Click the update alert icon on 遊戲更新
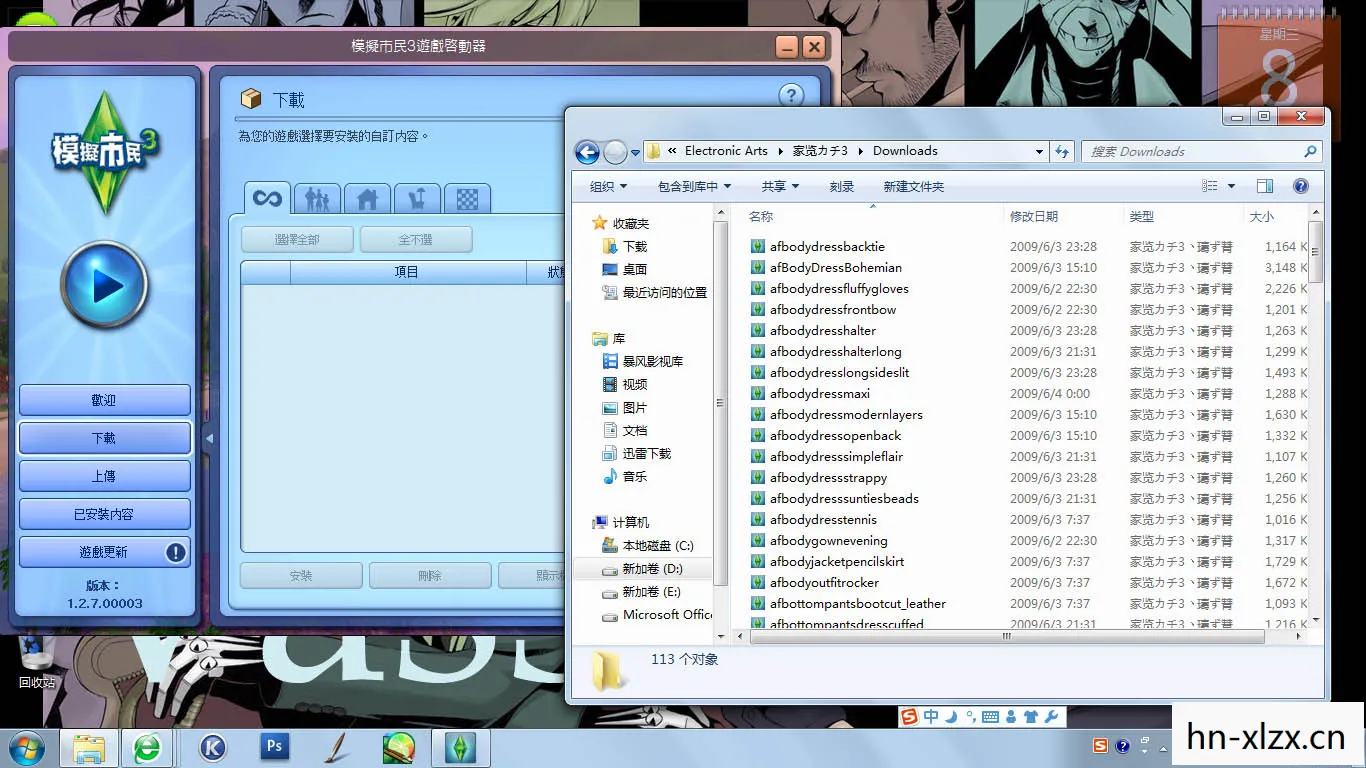 [176, 552]
